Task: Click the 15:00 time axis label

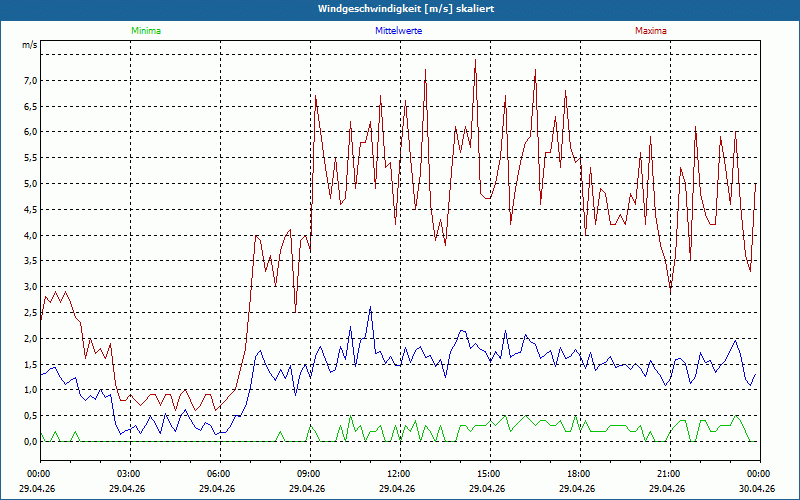Action: (490, 474)
